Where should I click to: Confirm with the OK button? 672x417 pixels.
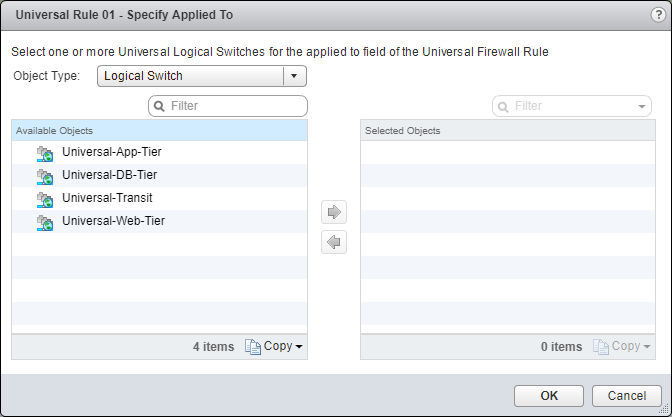tap(548, 397)
